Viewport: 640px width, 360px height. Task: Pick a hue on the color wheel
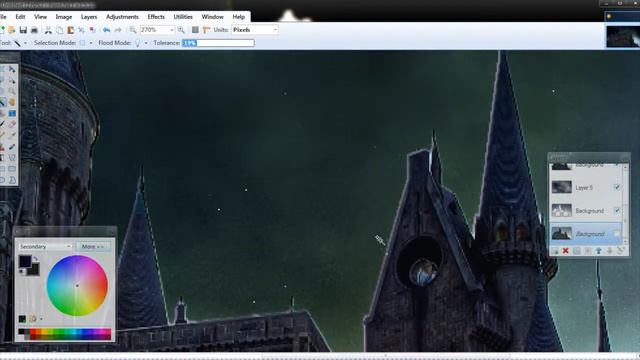(x=77, y=286)
